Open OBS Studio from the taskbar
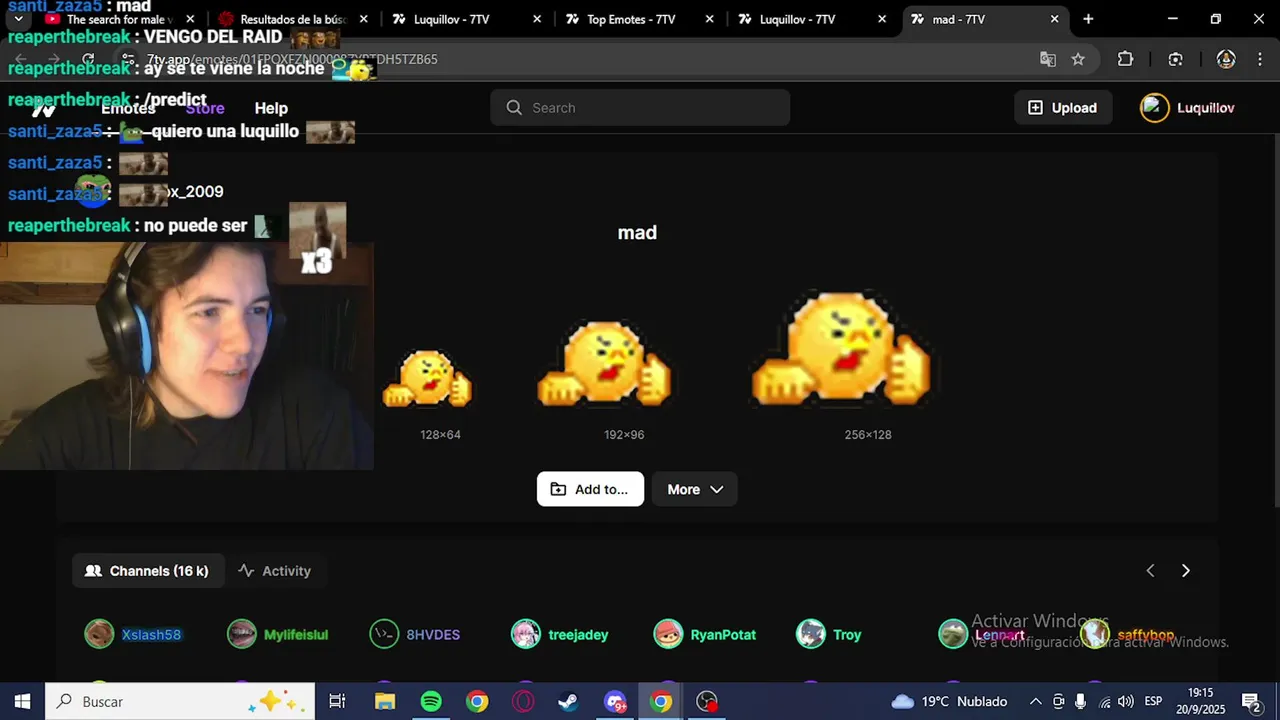This screenshot has width=1280, height=720. pyautogui.click(x=707, y=702)
